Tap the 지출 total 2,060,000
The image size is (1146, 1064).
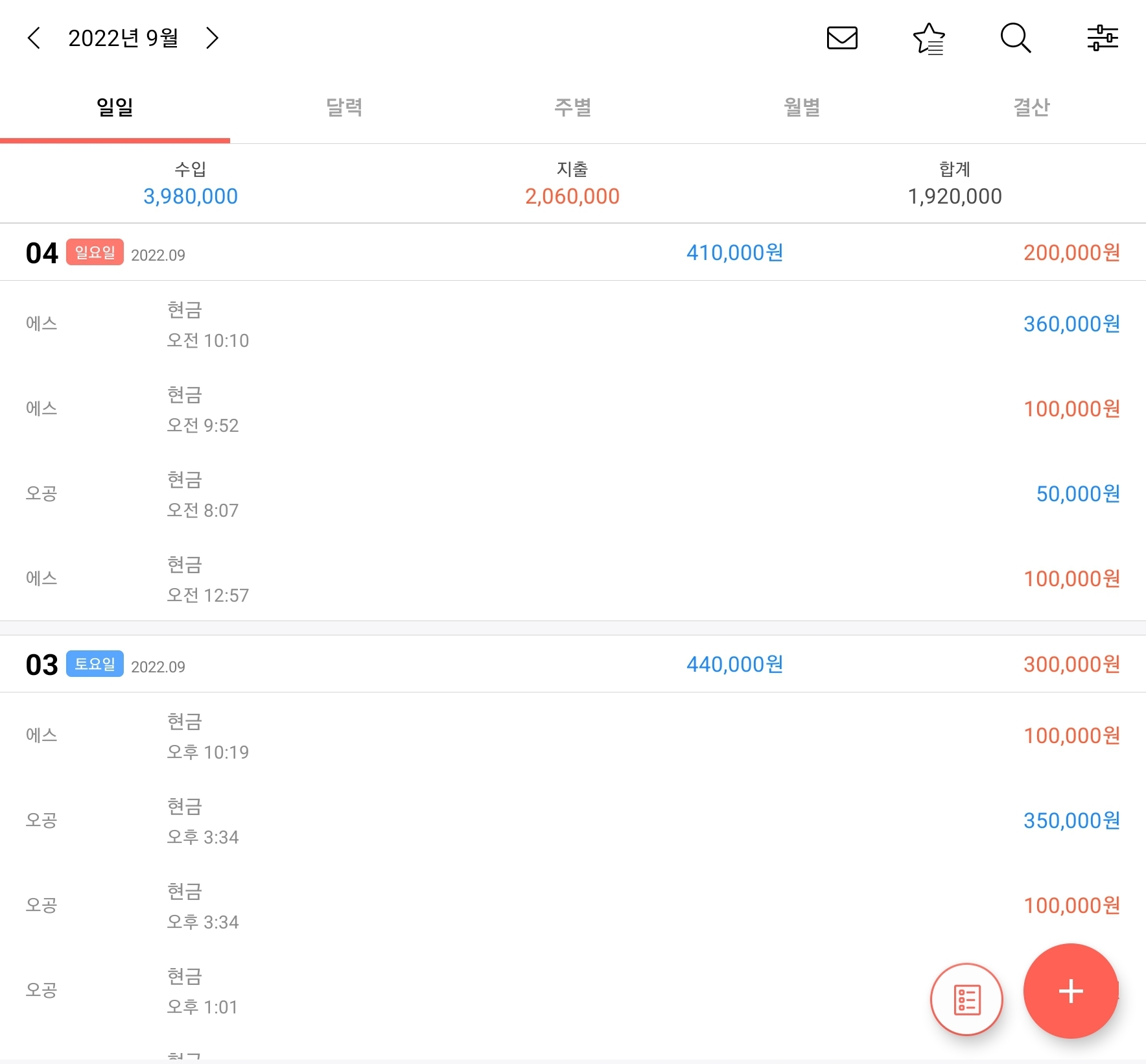click(572, 196)
